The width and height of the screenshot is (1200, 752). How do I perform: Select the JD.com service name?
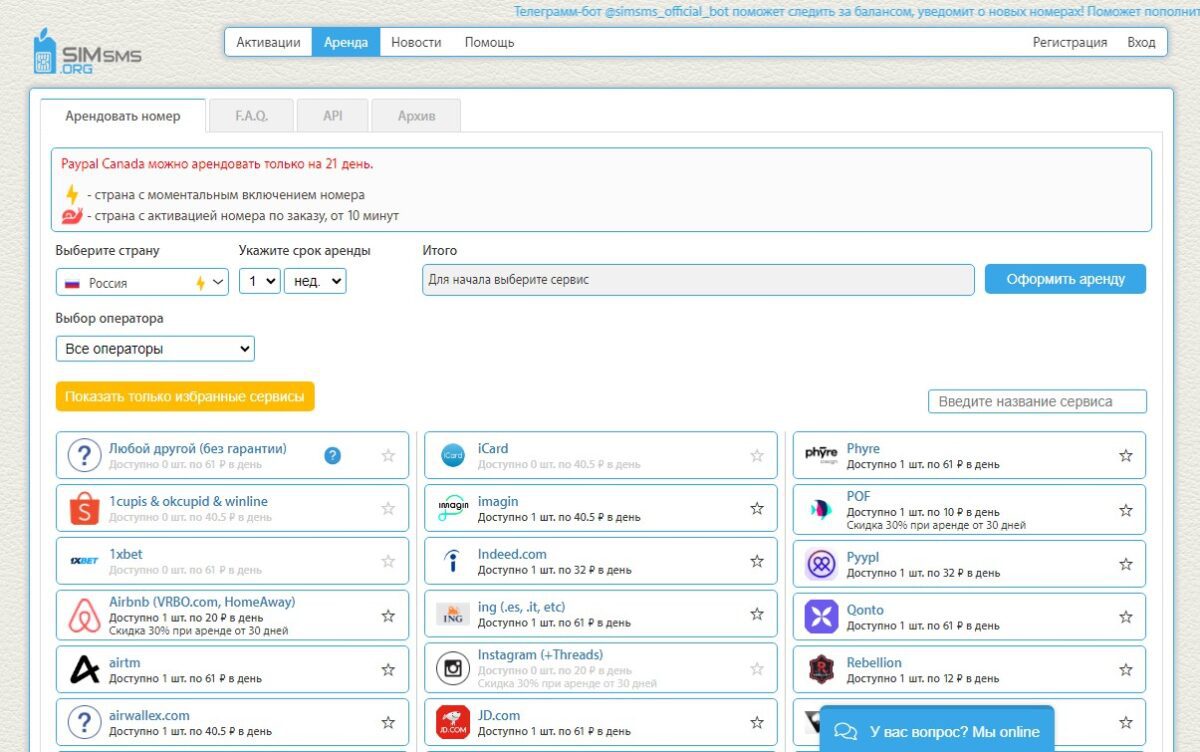pos(499,715)
